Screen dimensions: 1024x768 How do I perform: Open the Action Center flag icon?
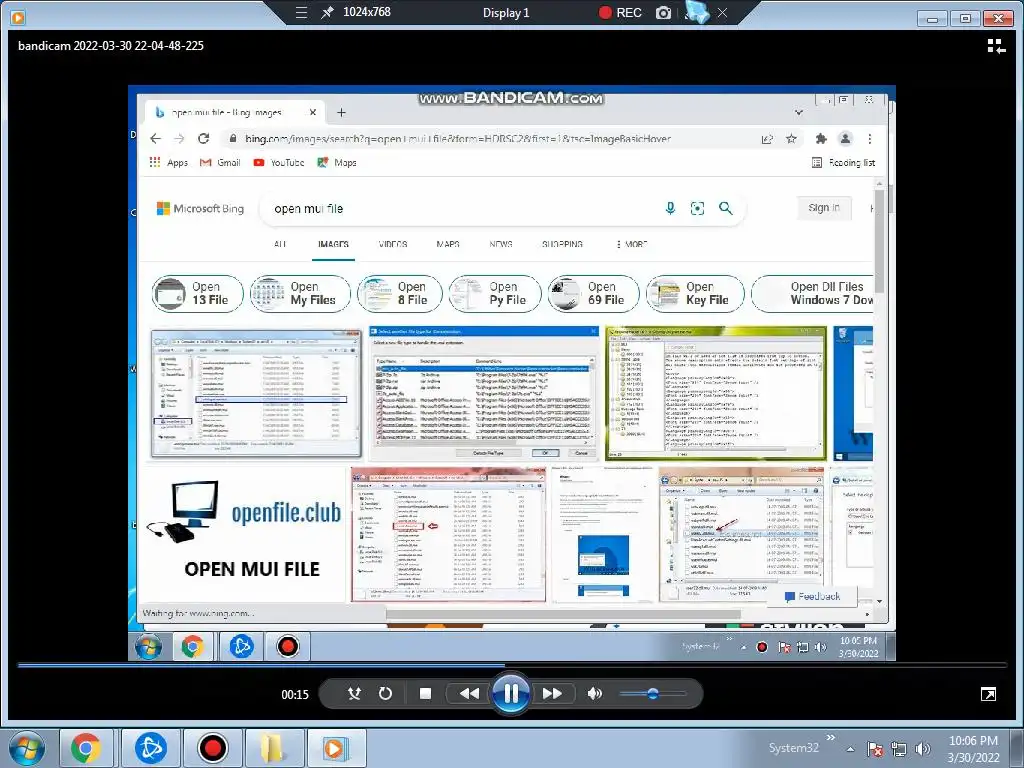[x=875, y=749]
